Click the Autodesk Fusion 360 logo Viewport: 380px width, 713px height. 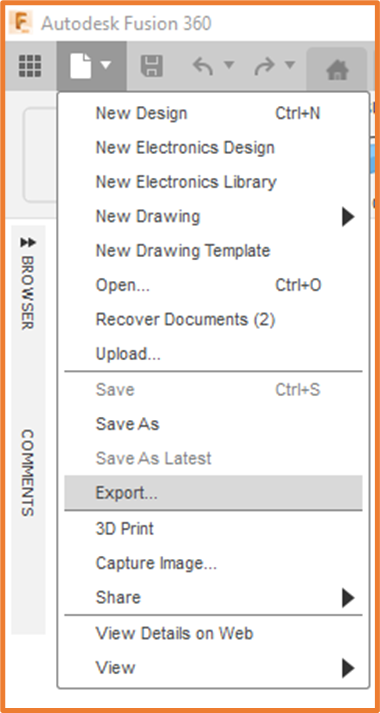[21, 22]
